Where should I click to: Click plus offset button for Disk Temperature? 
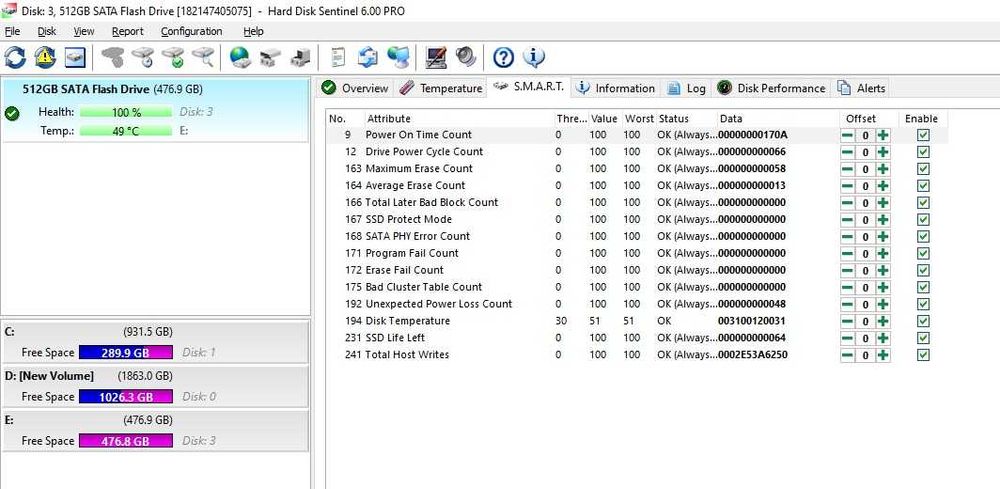pos(883,321)
